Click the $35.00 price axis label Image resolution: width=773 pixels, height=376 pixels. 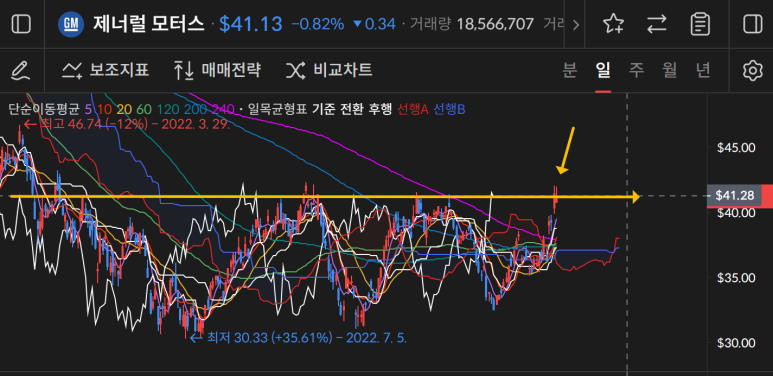point(735,277)
